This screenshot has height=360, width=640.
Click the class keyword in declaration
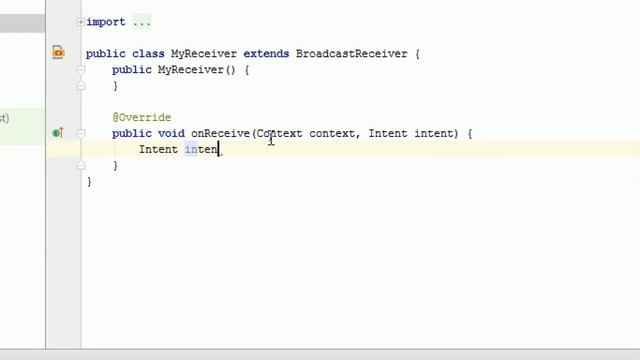point(148,53)
